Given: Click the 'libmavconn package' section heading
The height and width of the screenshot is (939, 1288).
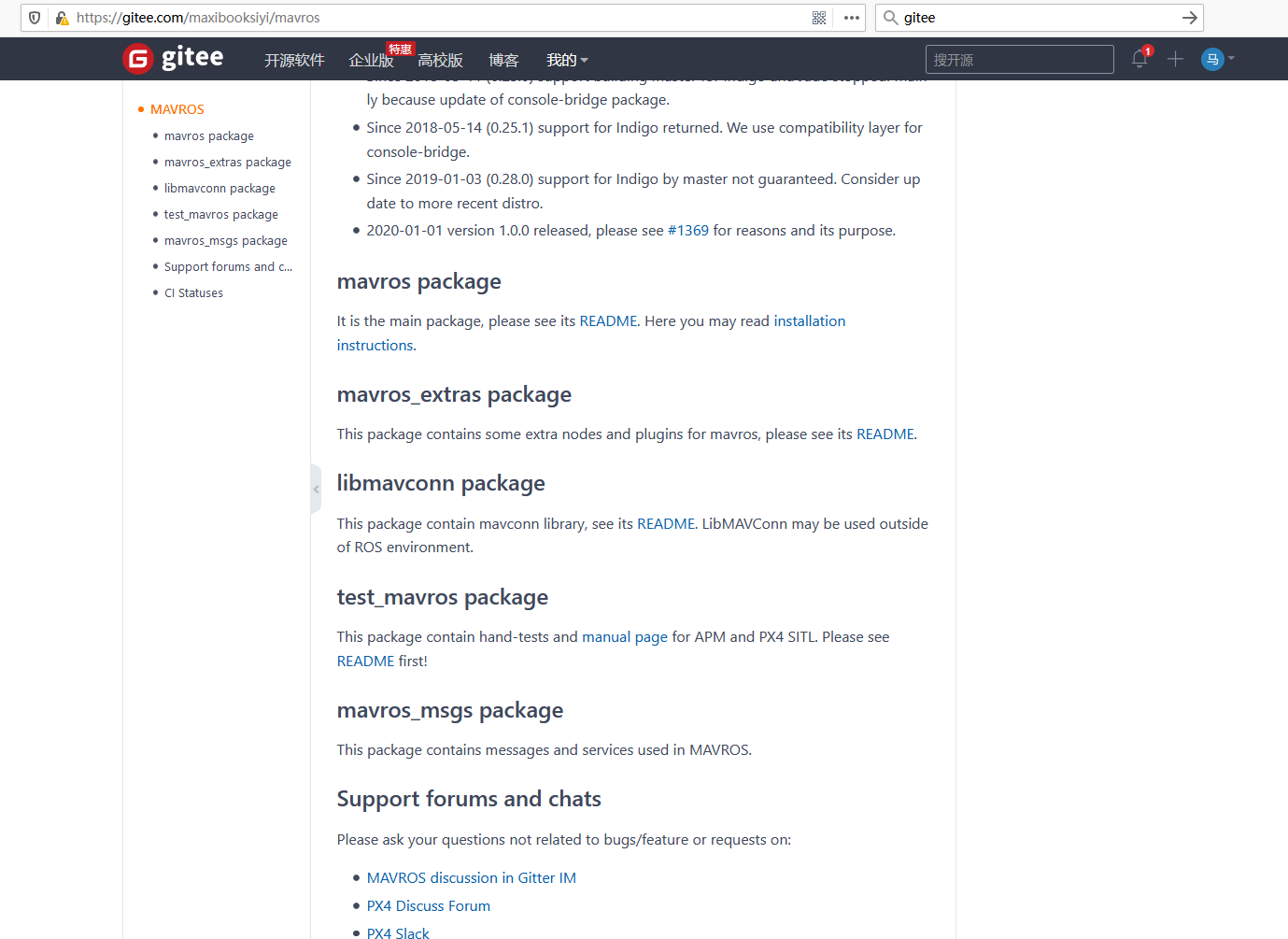Looking at the screenshot, I should click(441, 483).
